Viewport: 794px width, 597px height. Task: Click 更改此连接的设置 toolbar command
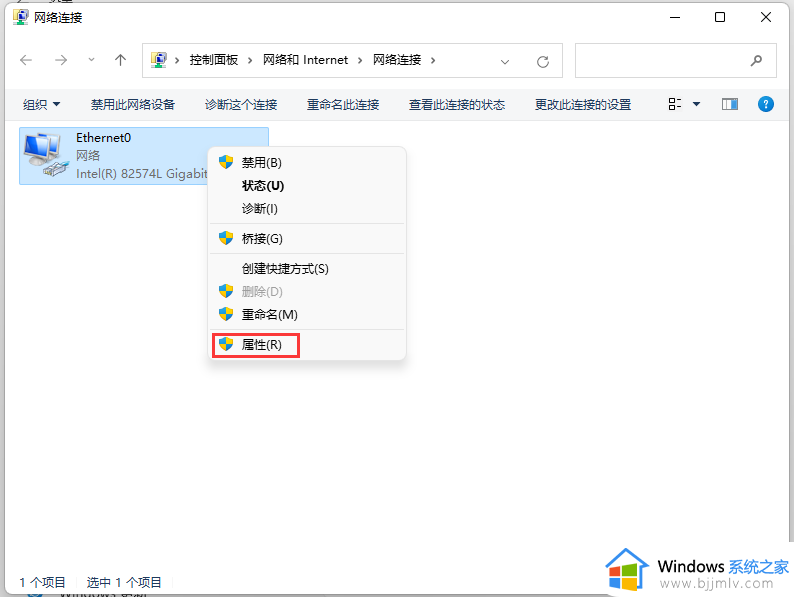583,105
